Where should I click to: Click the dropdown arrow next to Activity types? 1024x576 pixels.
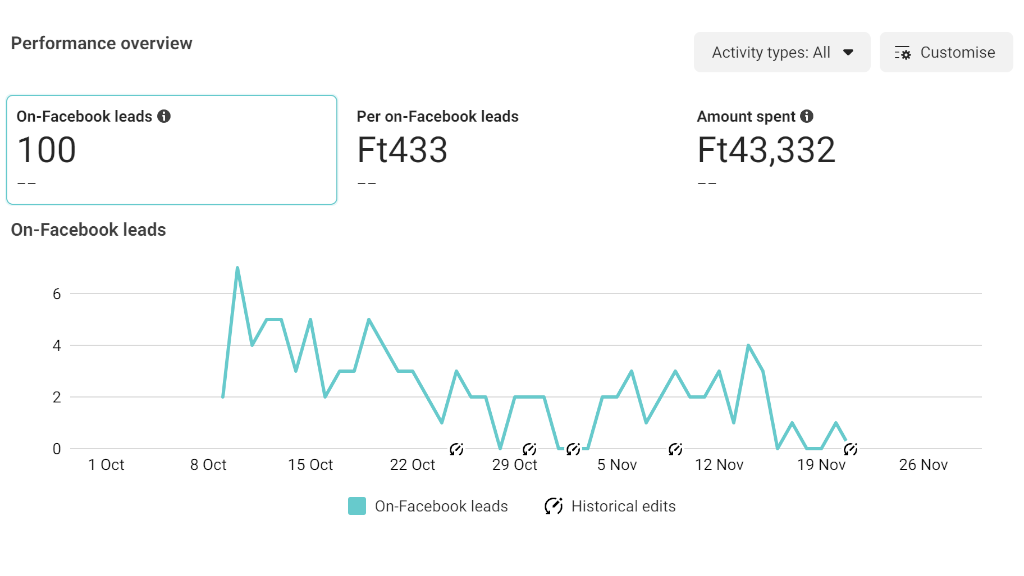(x=848, y=53)
